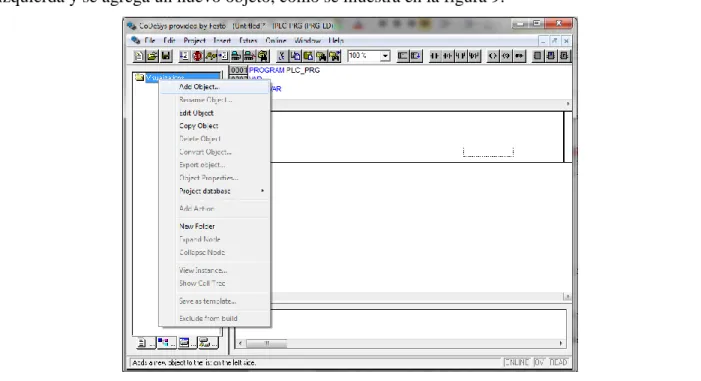Click the Step over toolbar icon
The width and height of the screenshot is (701, 381).
(210, 56)
